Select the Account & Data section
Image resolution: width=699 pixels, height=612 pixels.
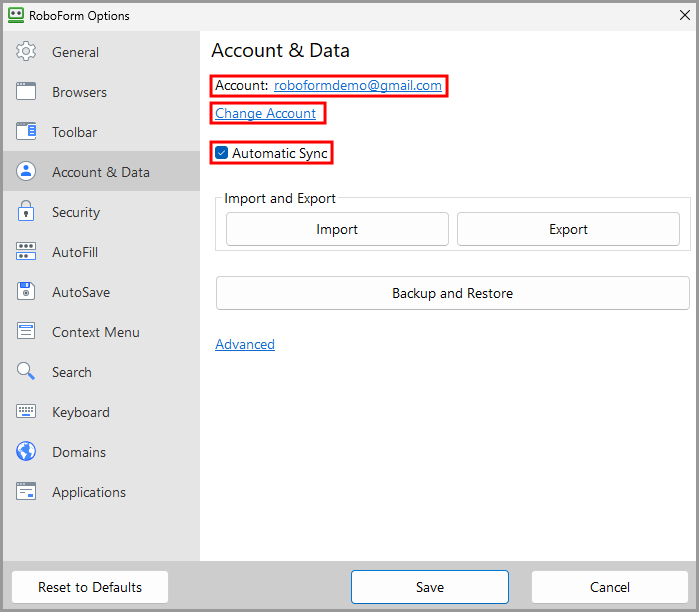[100, 172]
